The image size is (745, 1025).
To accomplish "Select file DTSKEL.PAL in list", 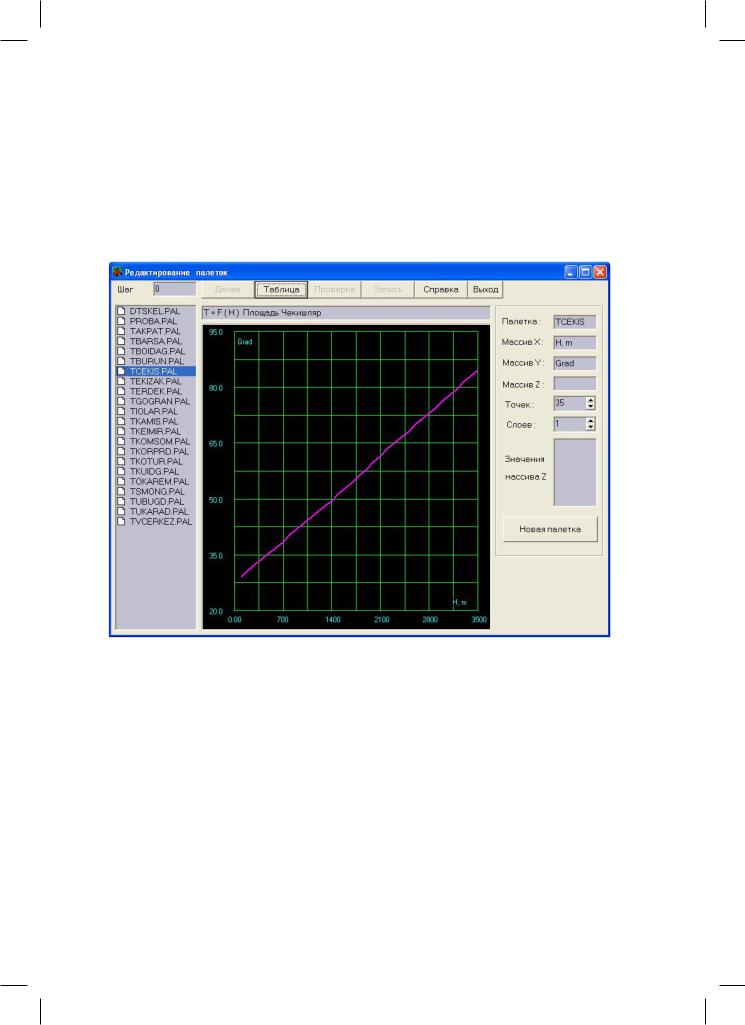I will 154,311.
